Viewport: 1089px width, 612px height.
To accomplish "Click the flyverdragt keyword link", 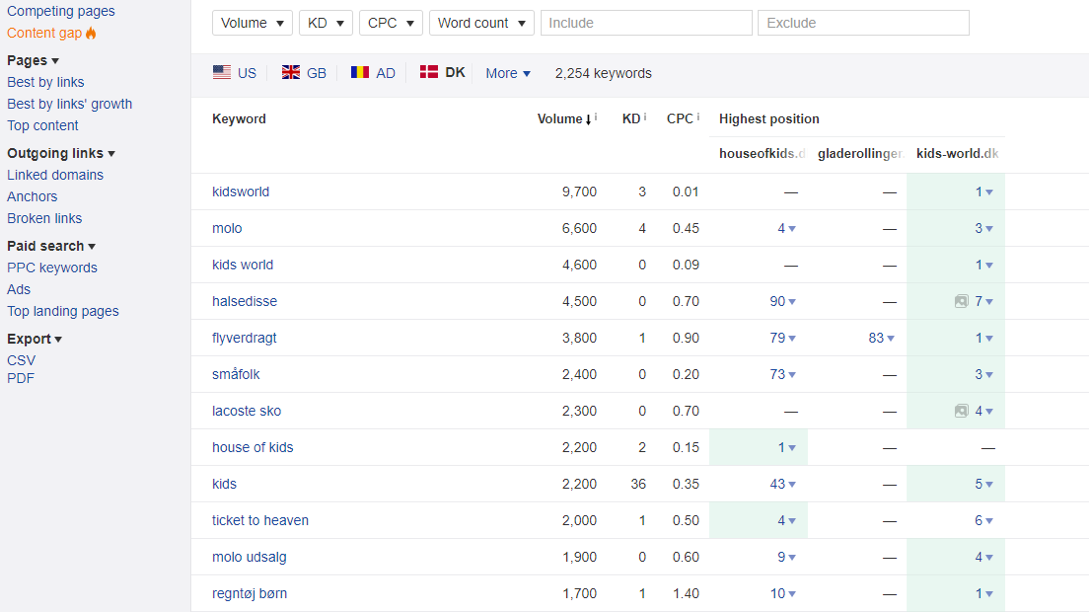I will [244, 338].
